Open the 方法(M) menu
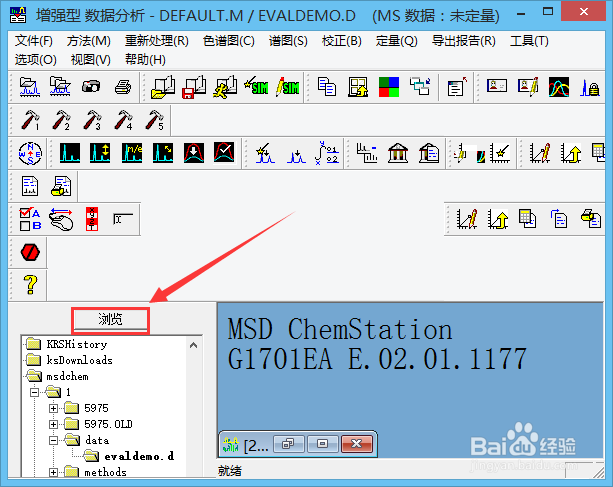This screenshot has height=487, width=613. point(88,41)
